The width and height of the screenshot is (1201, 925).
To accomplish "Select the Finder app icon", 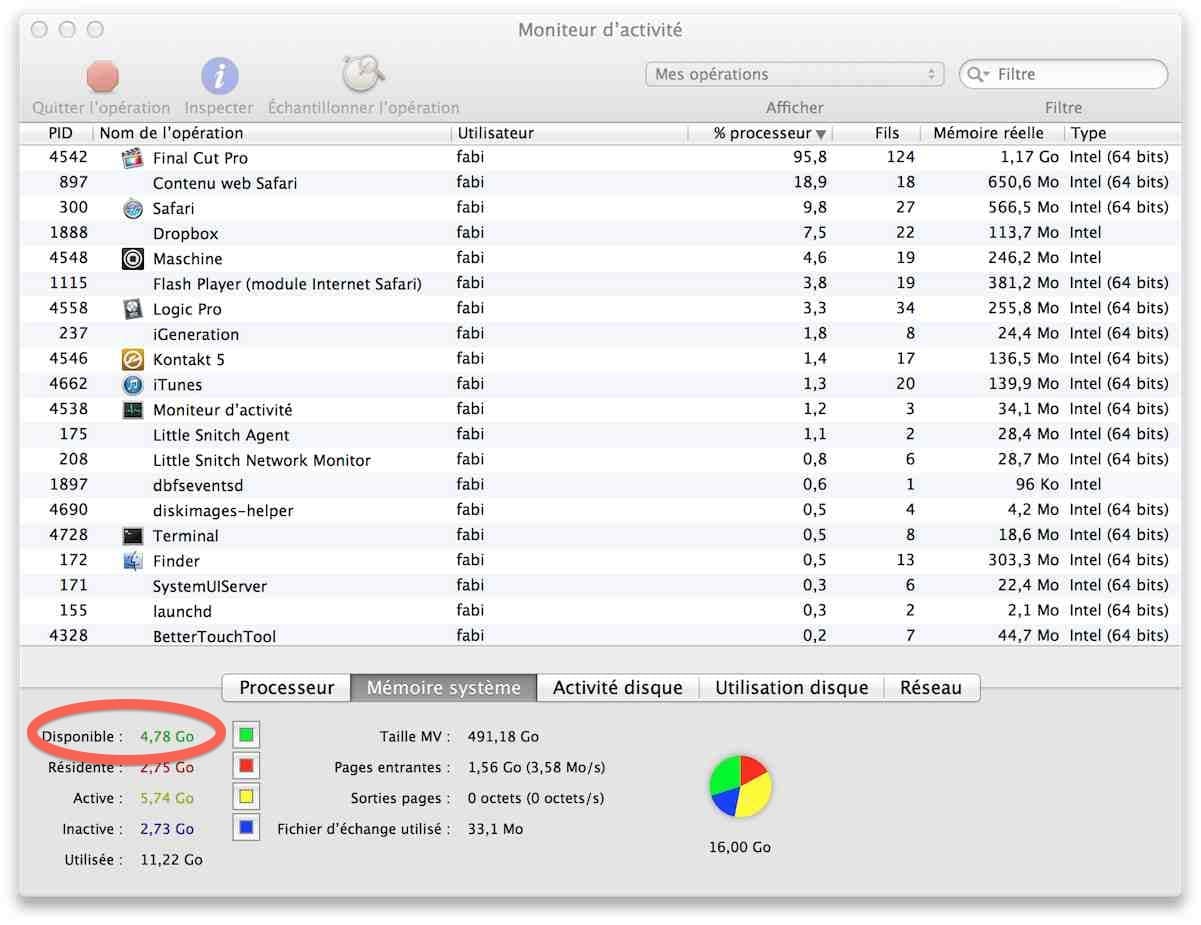I will point(132,561).
